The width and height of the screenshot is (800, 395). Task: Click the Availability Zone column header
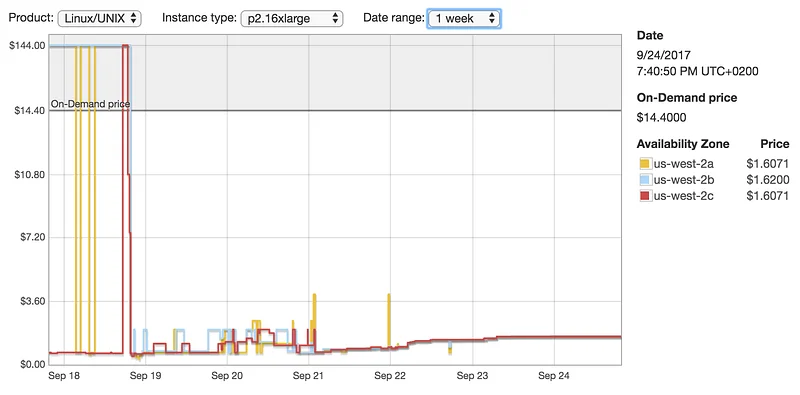click(x=683, y=144)
